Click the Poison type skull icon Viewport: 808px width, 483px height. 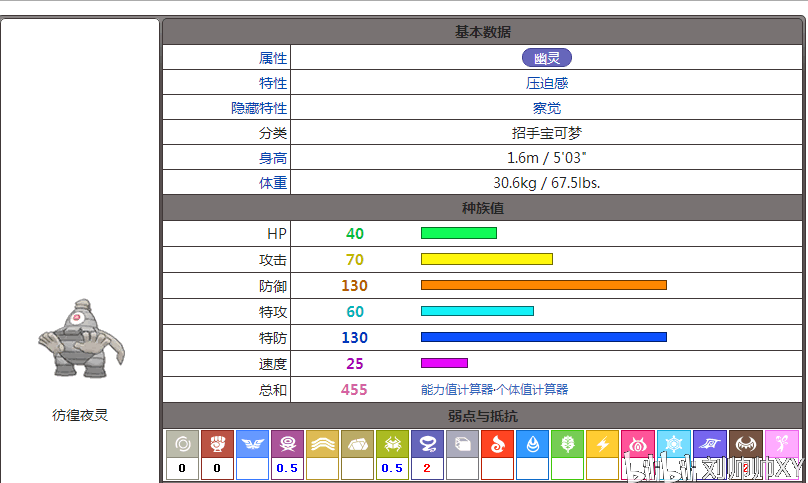click(x=287, y=444)
